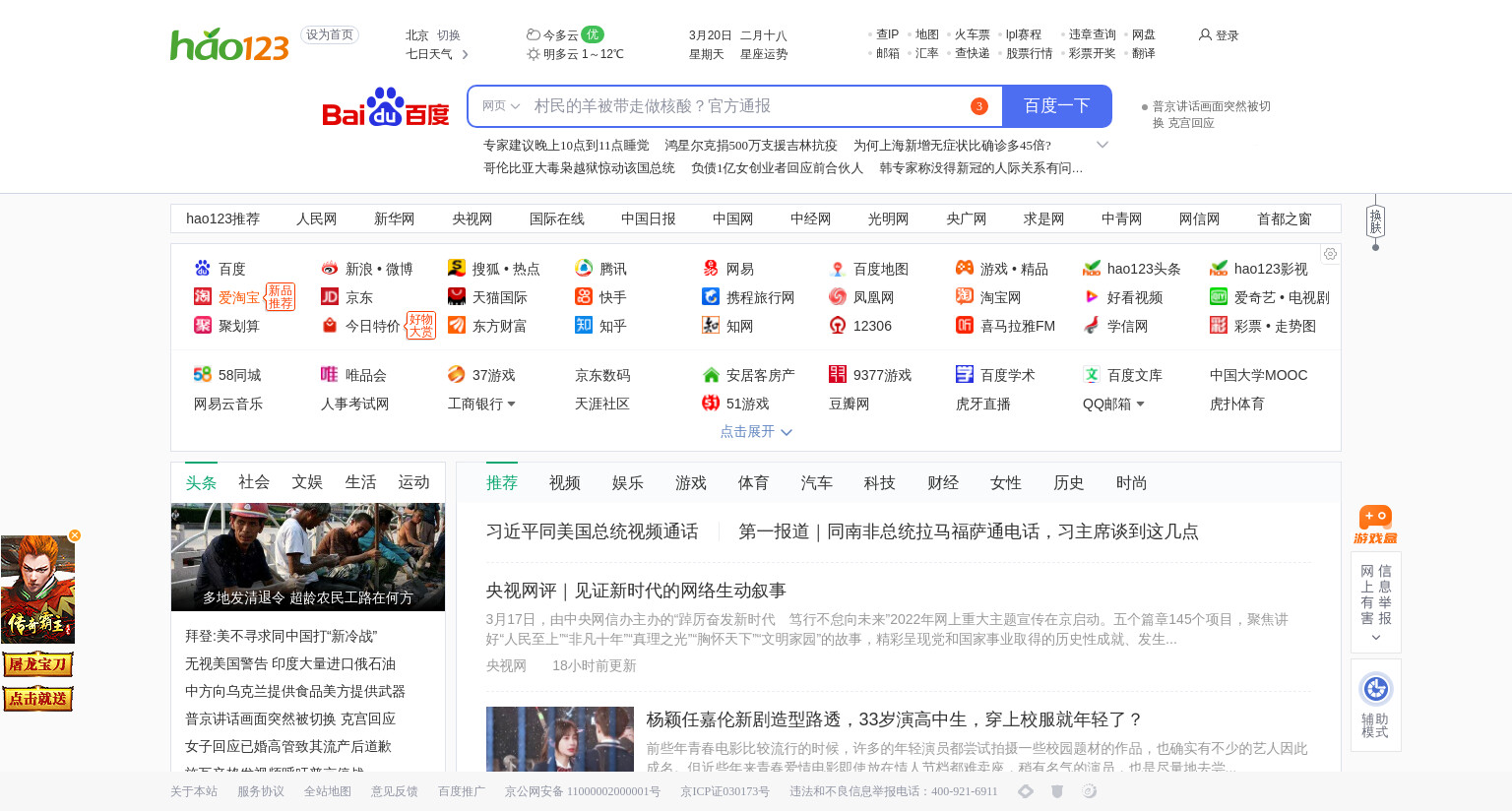Open the 12306 icon link
The image size is (1512, 811).
pos(838,325)
